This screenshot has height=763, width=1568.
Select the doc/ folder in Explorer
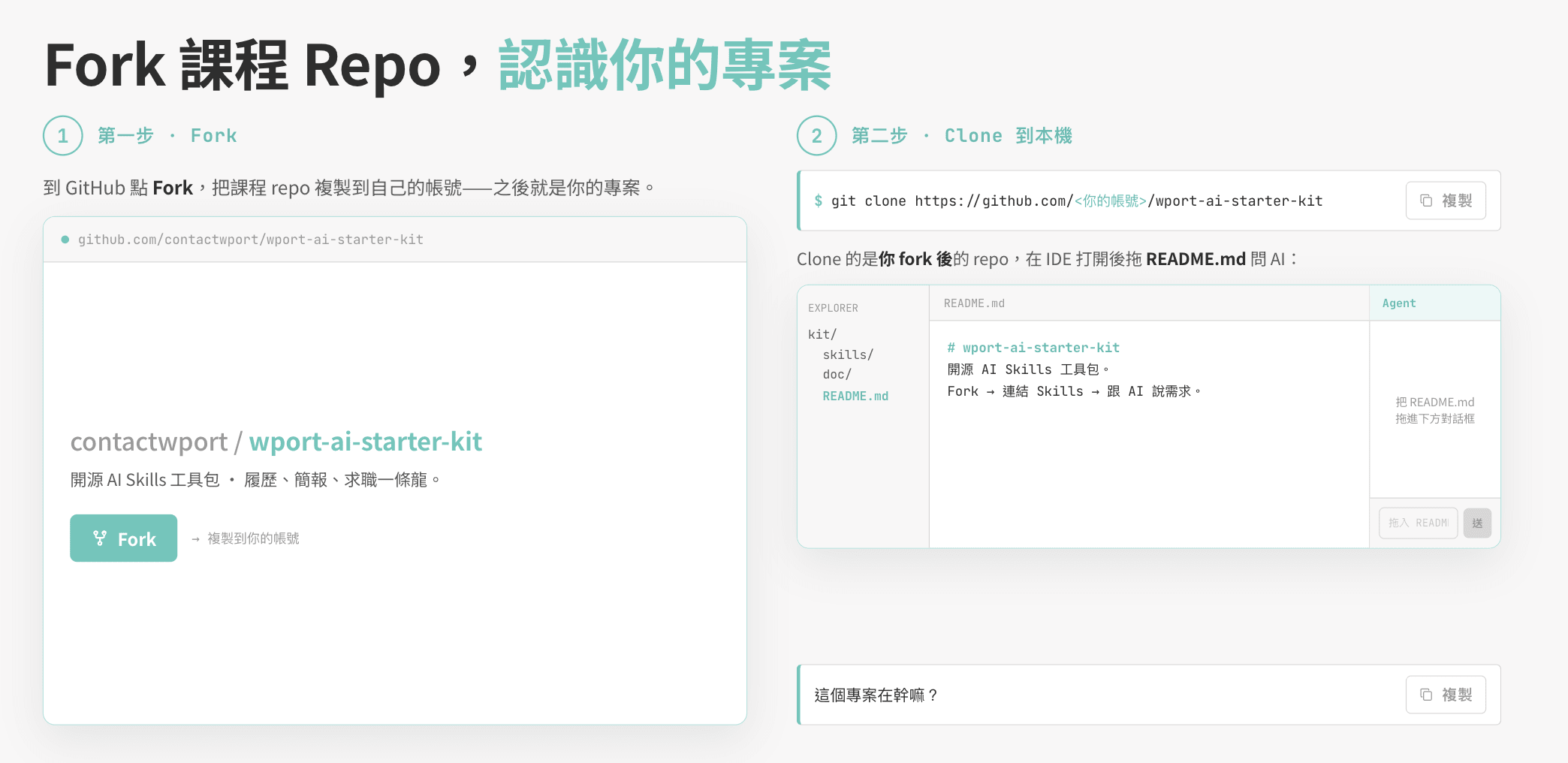pyautogui.click(x=837, y=374)
